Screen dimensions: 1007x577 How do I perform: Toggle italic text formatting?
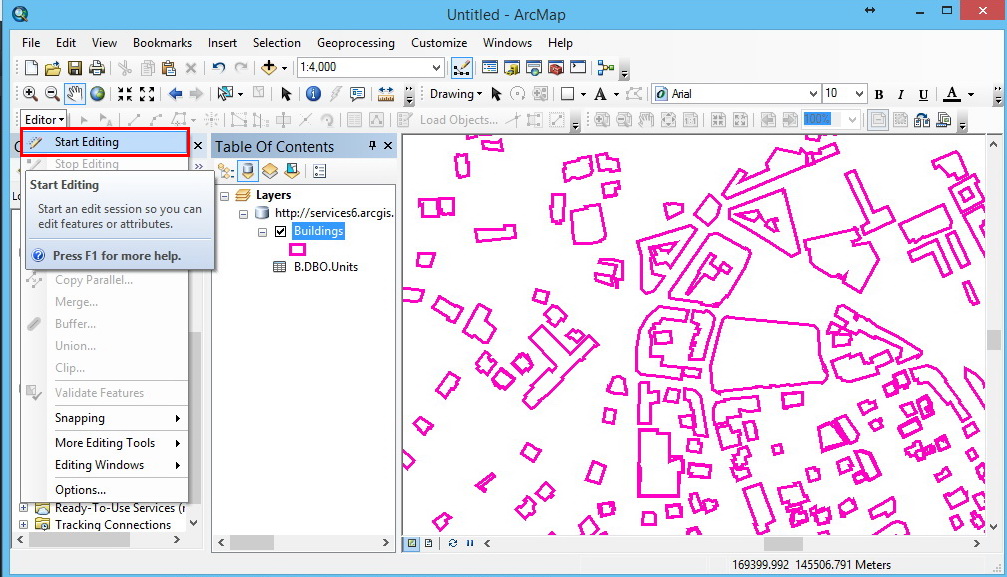[900, 94]
